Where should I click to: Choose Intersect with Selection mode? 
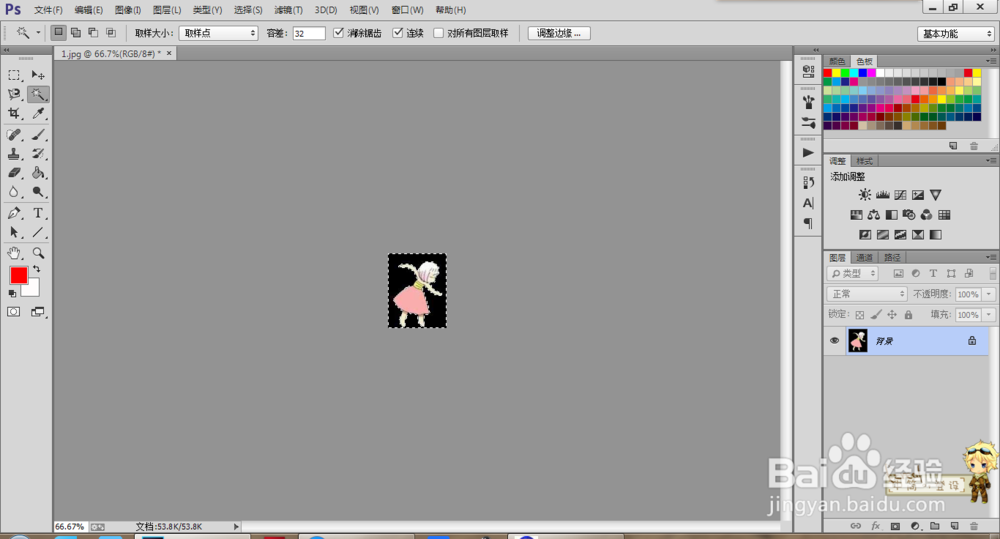pos(110,33)
